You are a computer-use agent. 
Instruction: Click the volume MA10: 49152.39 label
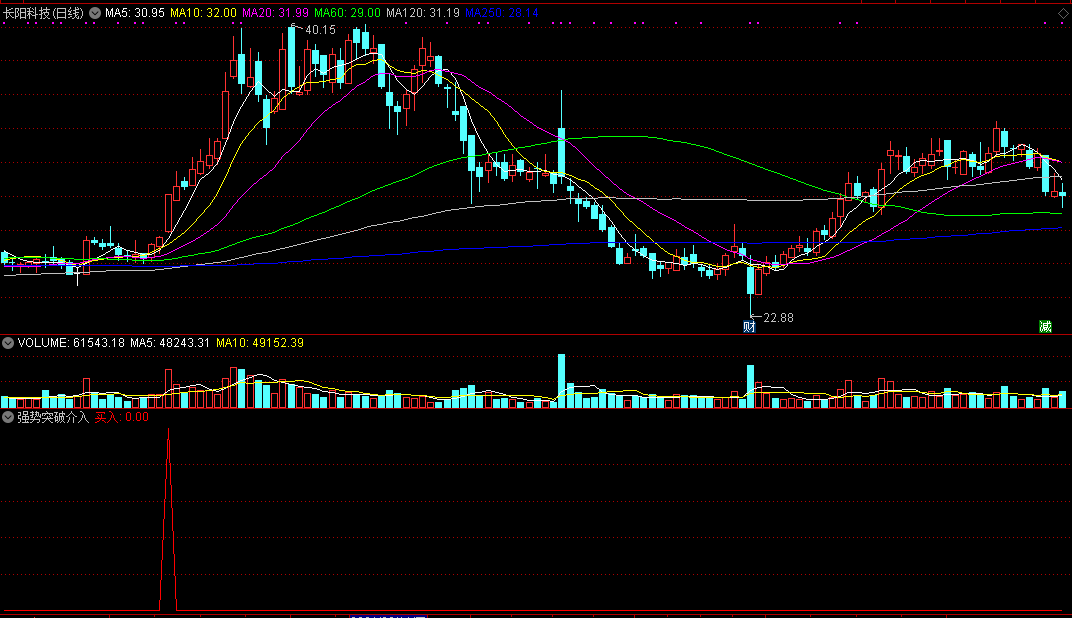(x=260, y=343)
